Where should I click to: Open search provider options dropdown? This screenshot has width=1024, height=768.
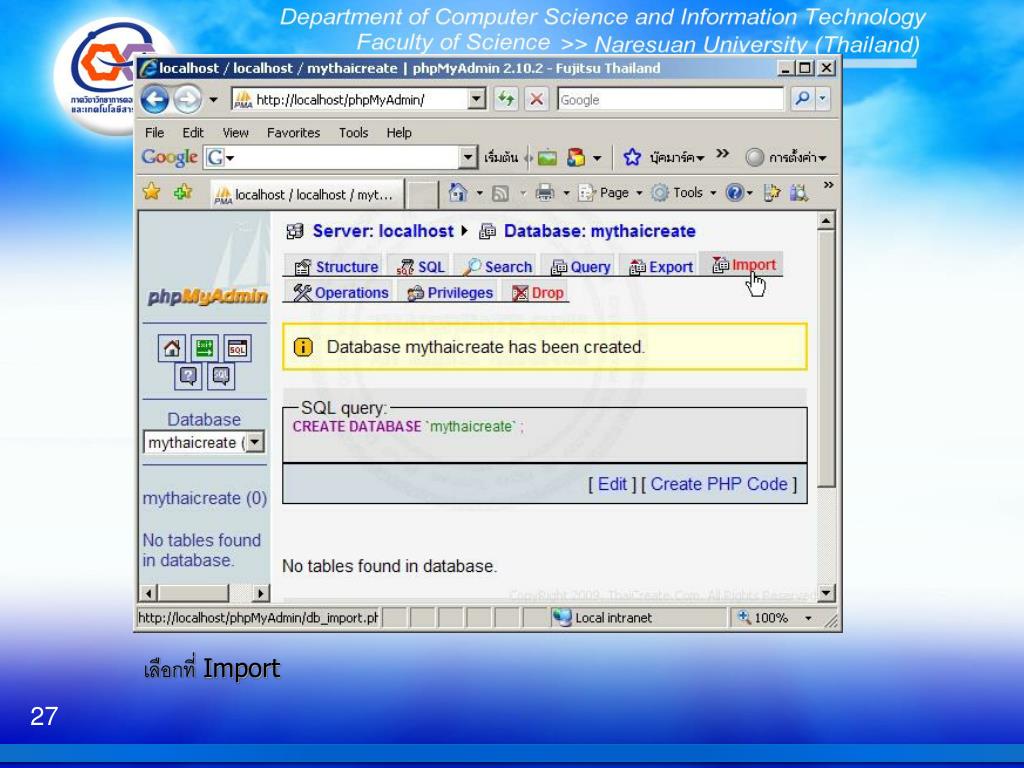[x=823, y=99]
